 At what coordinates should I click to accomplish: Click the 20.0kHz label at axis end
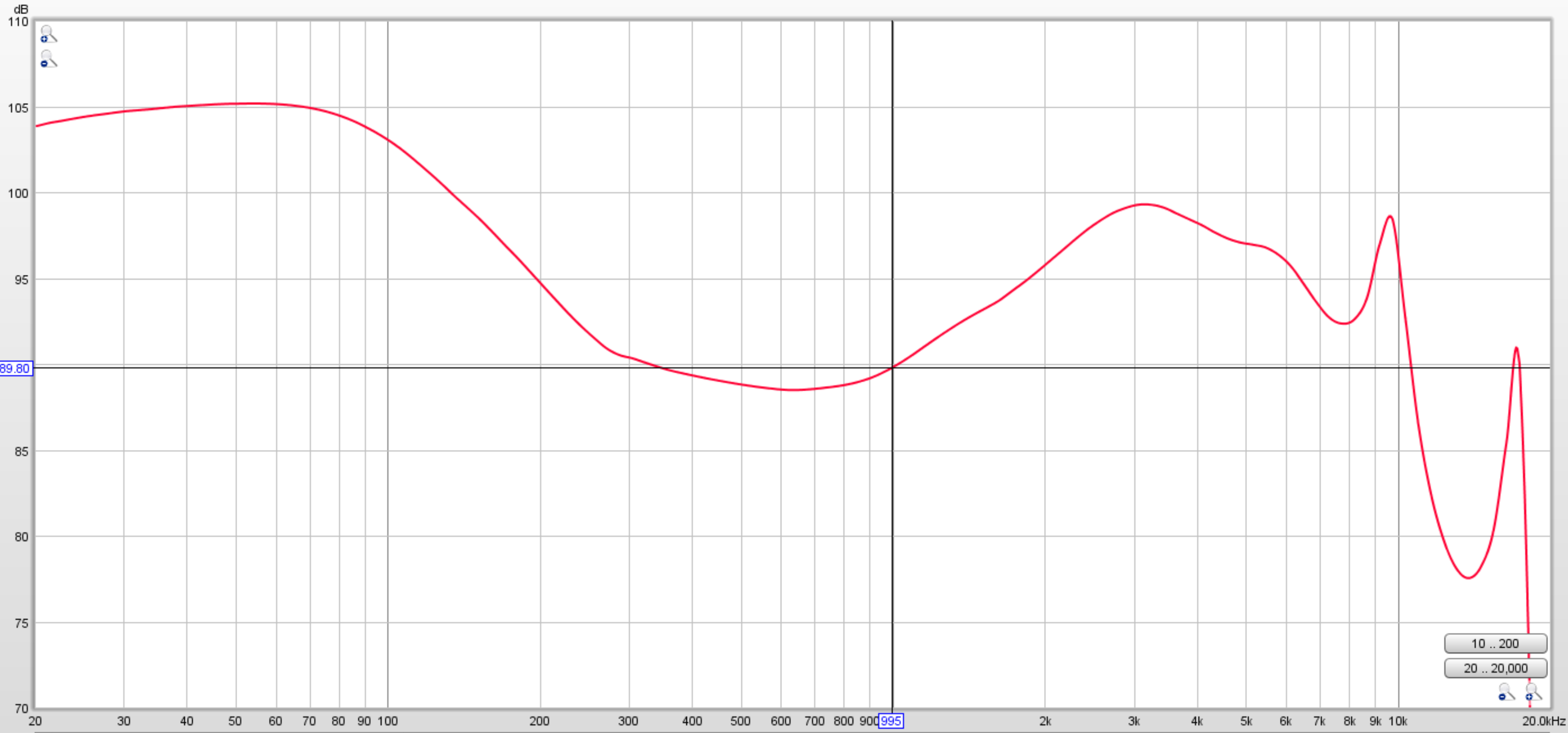1543,721
